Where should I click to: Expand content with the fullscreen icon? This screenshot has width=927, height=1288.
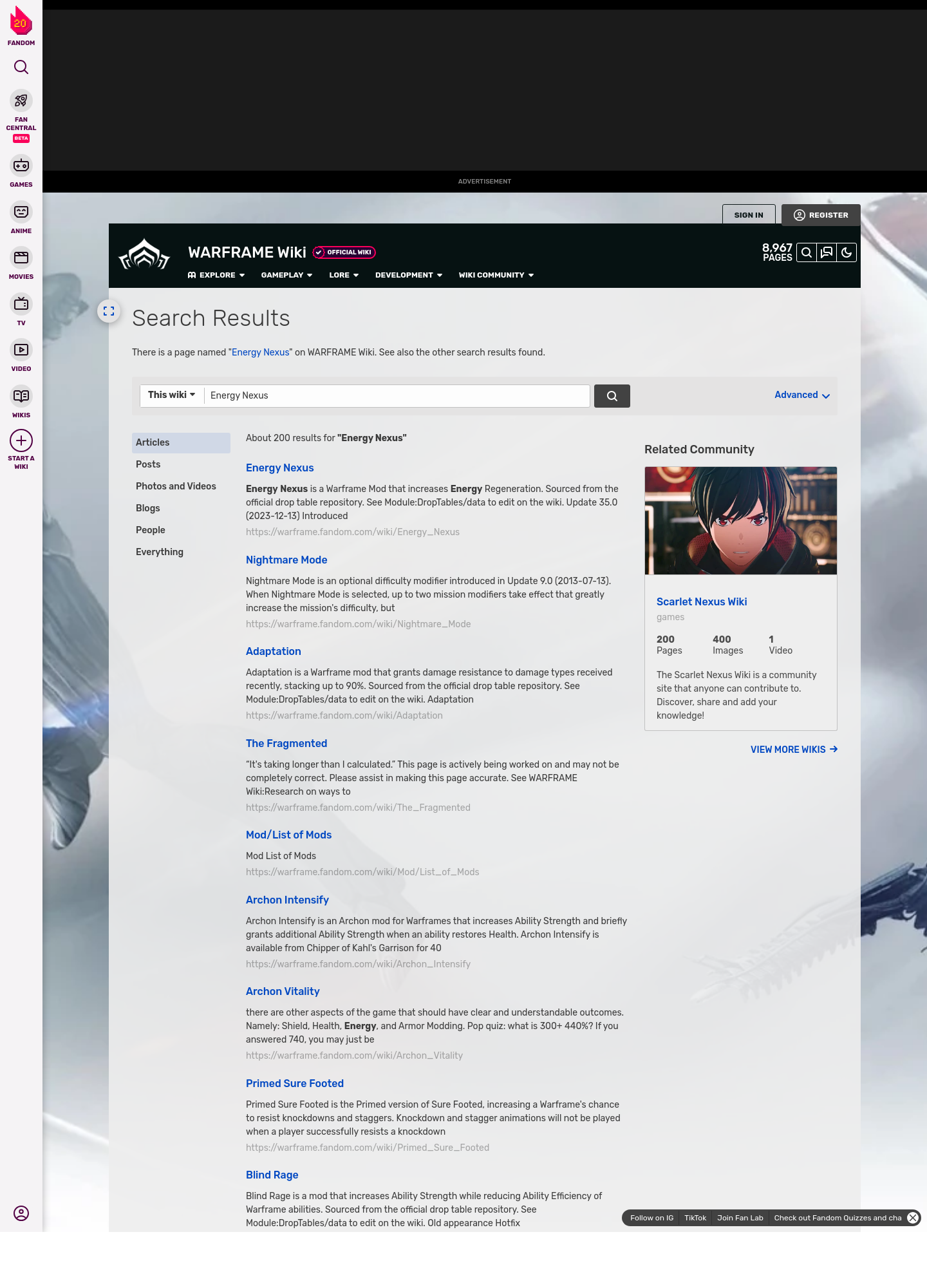[109, 311]
